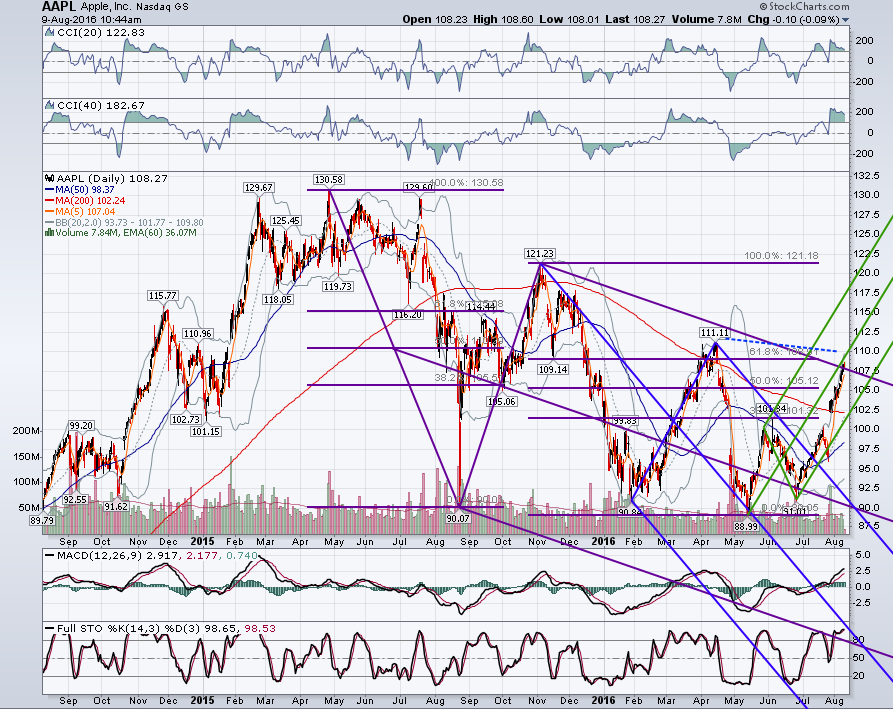Select the High 108.60 value

503,19
